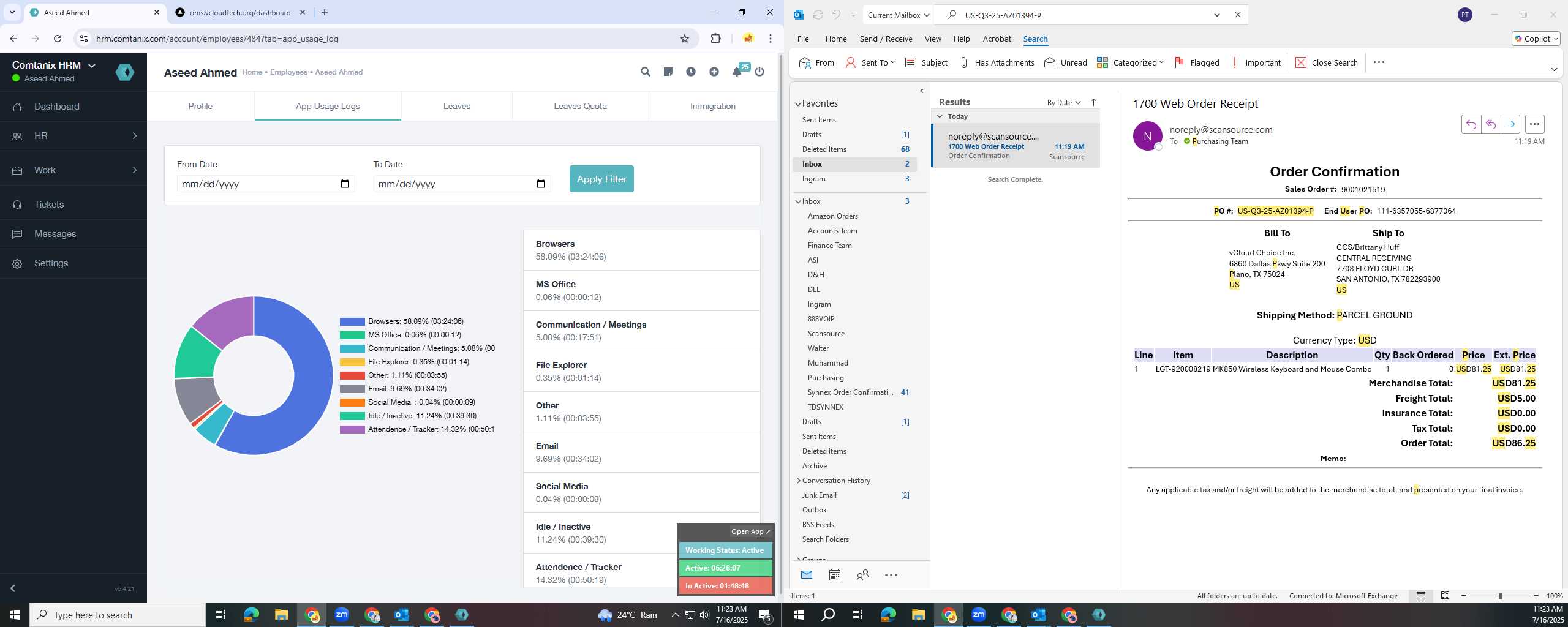Reload the HRM page in Chrome

coord(58,39)
